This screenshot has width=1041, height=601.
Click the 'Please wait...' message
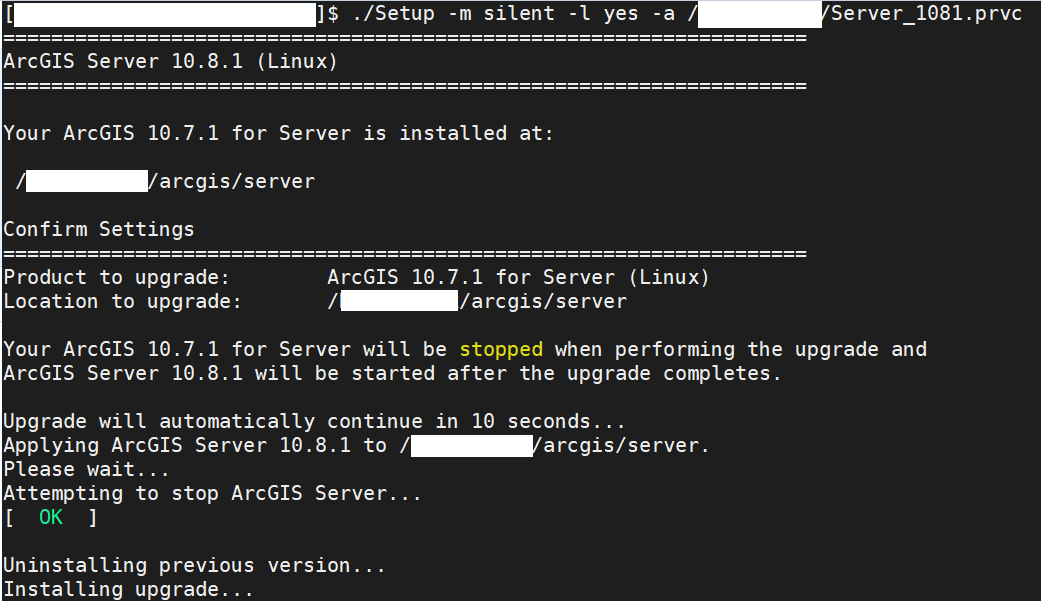[87, 470]
